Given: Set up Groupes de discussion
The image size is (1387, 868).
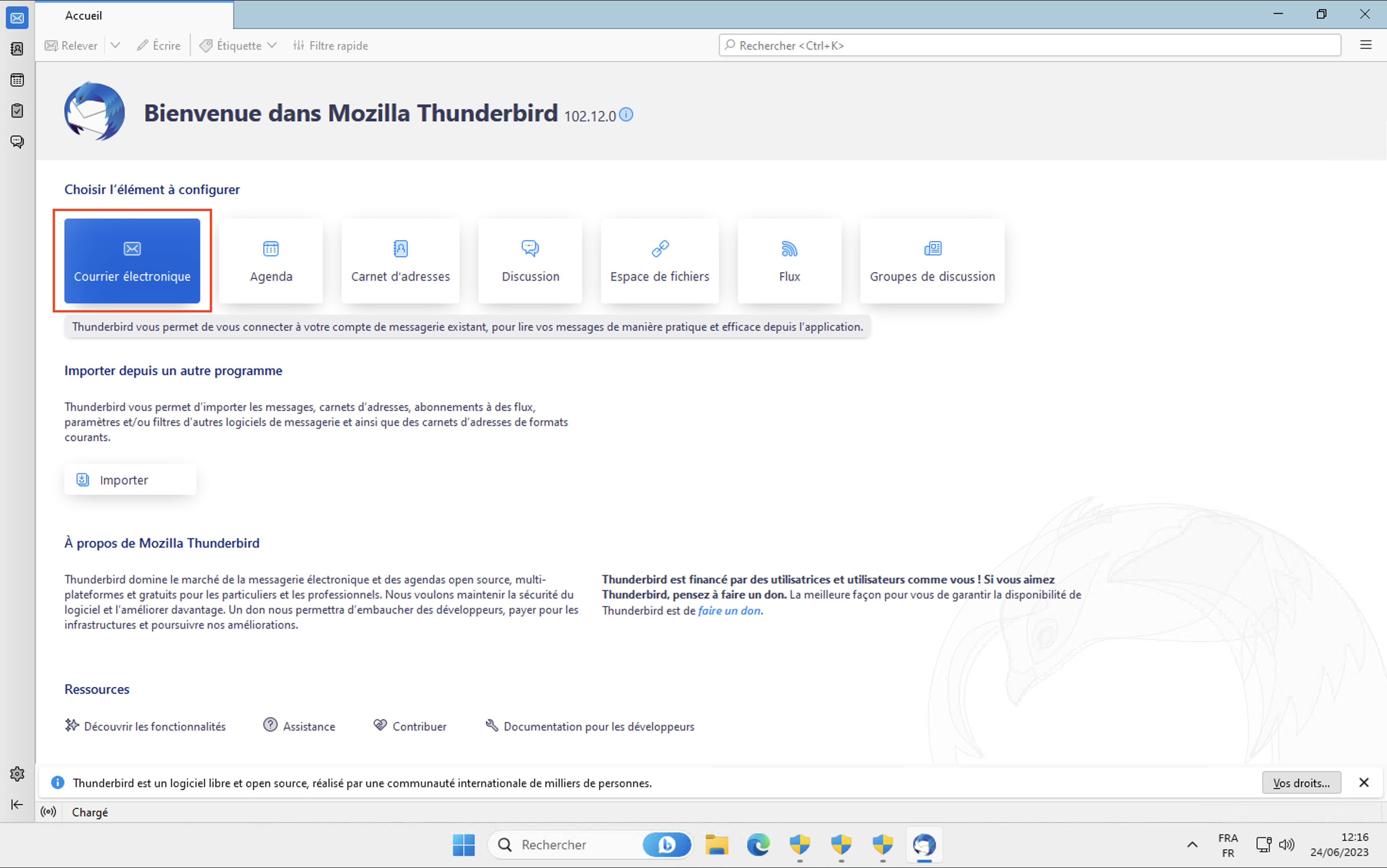Looking at the screenshot, I should (932, 260).
